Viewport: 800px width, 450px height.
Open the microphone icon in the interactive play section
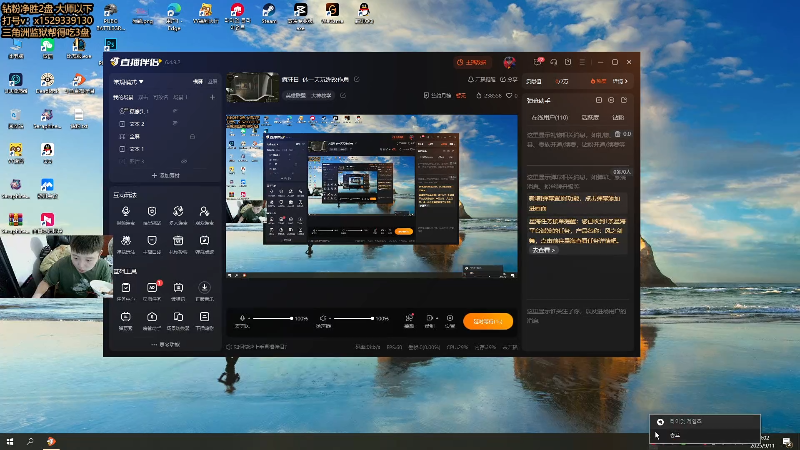pyautogui.click(x=126, y=211)
